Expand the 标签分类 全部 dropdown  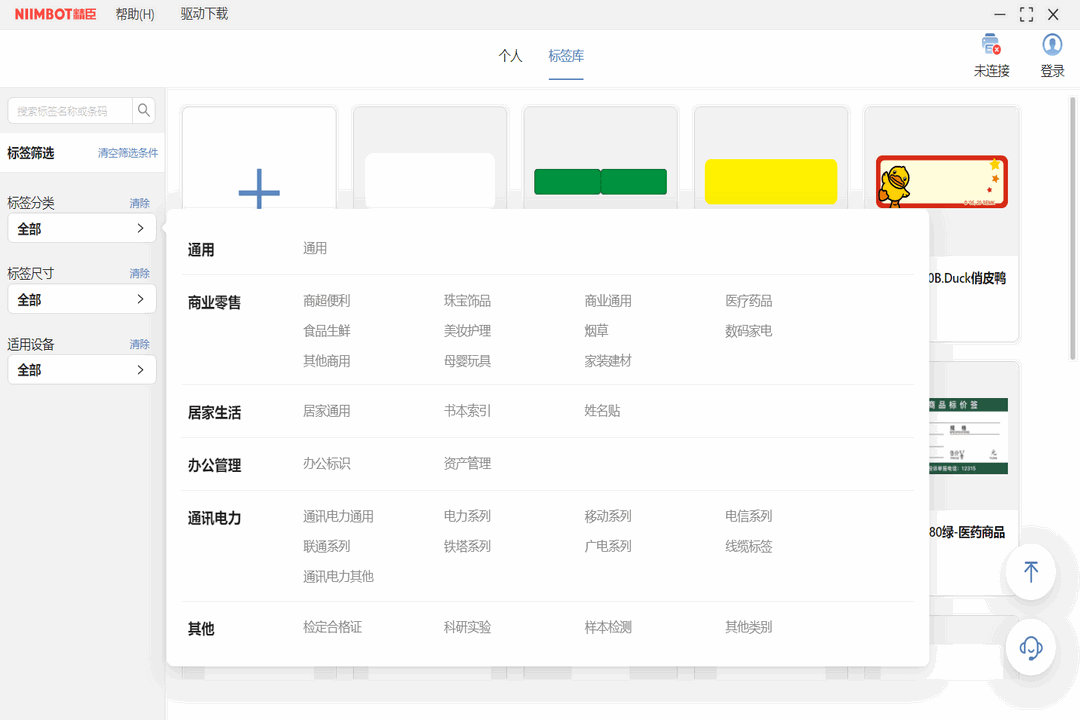(81, 228)
